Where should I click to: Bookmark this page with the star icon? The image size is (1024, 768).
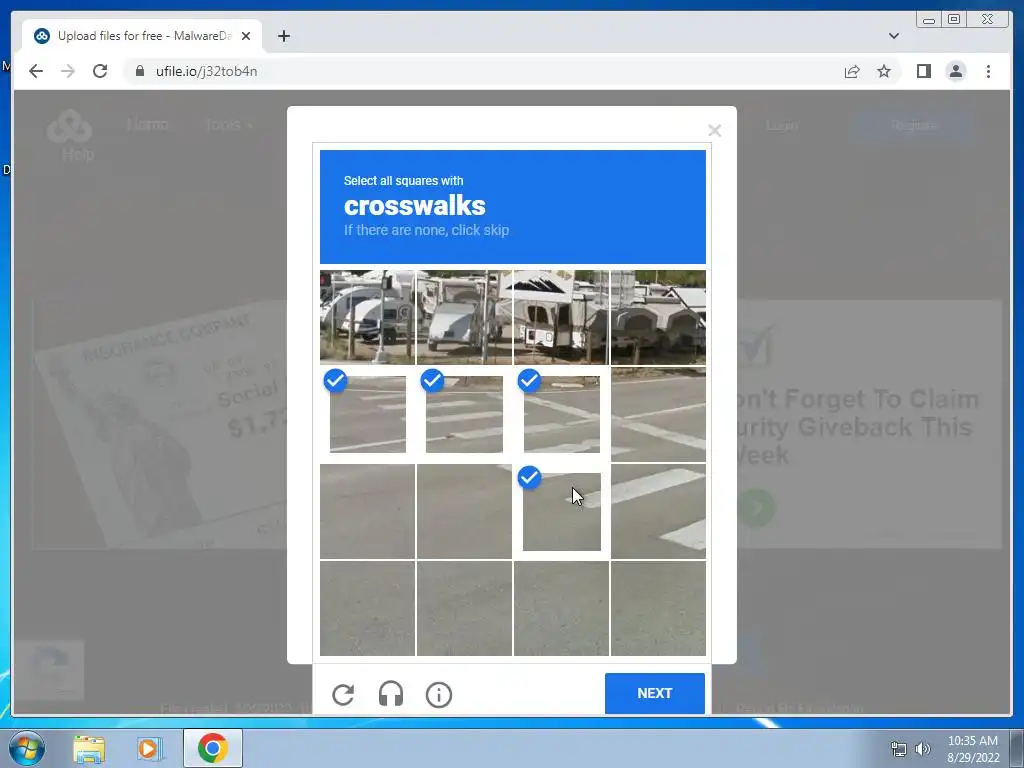884,71
